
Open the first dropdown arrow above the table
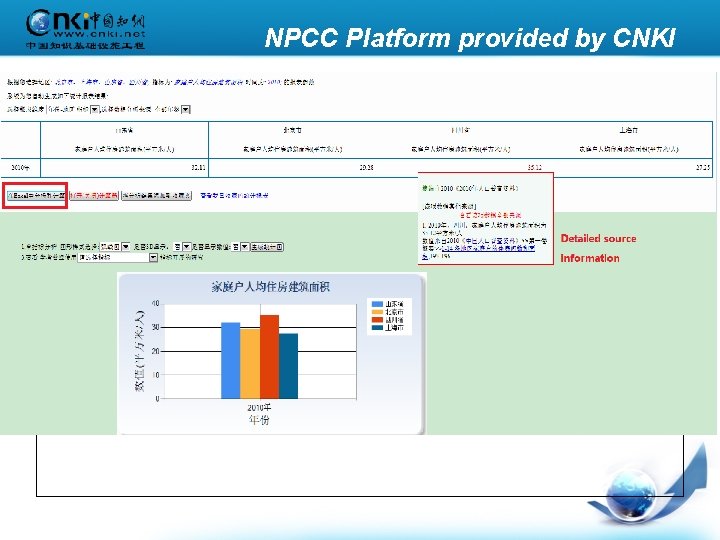click(x=95, y=109)
